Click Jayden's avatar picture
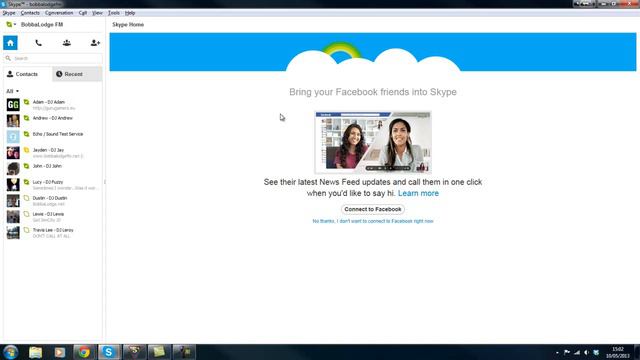Image resolution: width=640 pixels, height=360 pixels. pos(13,153)
